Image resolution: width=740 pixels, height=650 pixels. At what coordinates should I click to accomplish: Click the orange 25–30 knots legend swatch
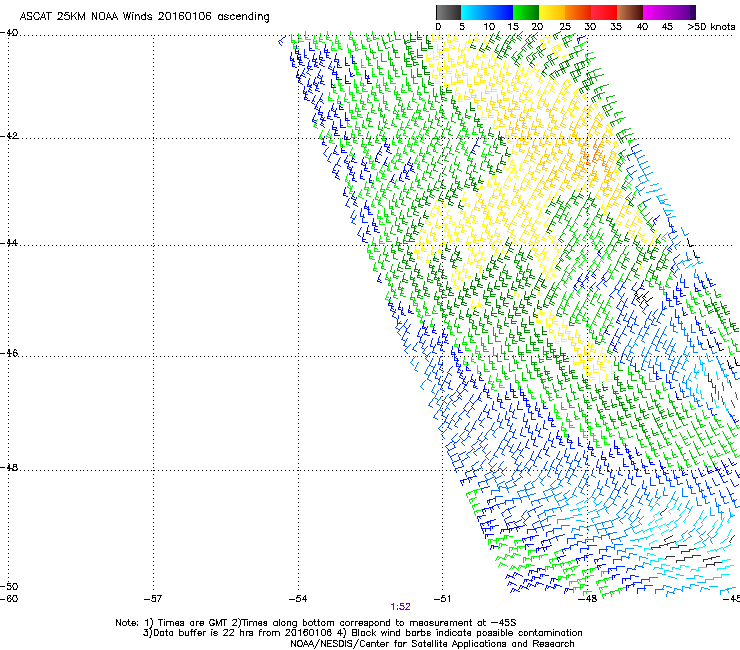578,12
